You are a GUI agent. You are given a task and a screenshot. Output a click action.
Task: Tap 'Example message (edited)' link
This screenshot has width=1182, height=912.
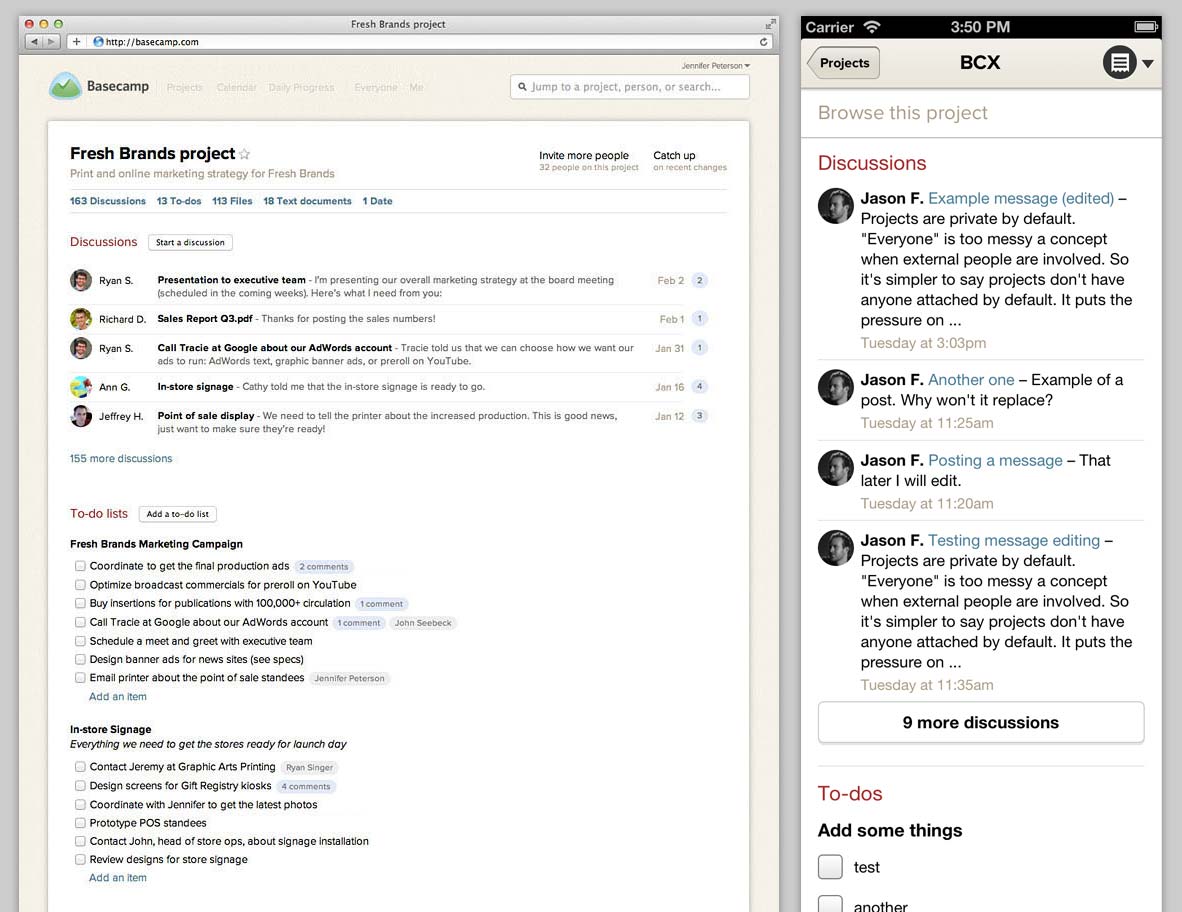pyautogui.click(x=1021, y=198)
